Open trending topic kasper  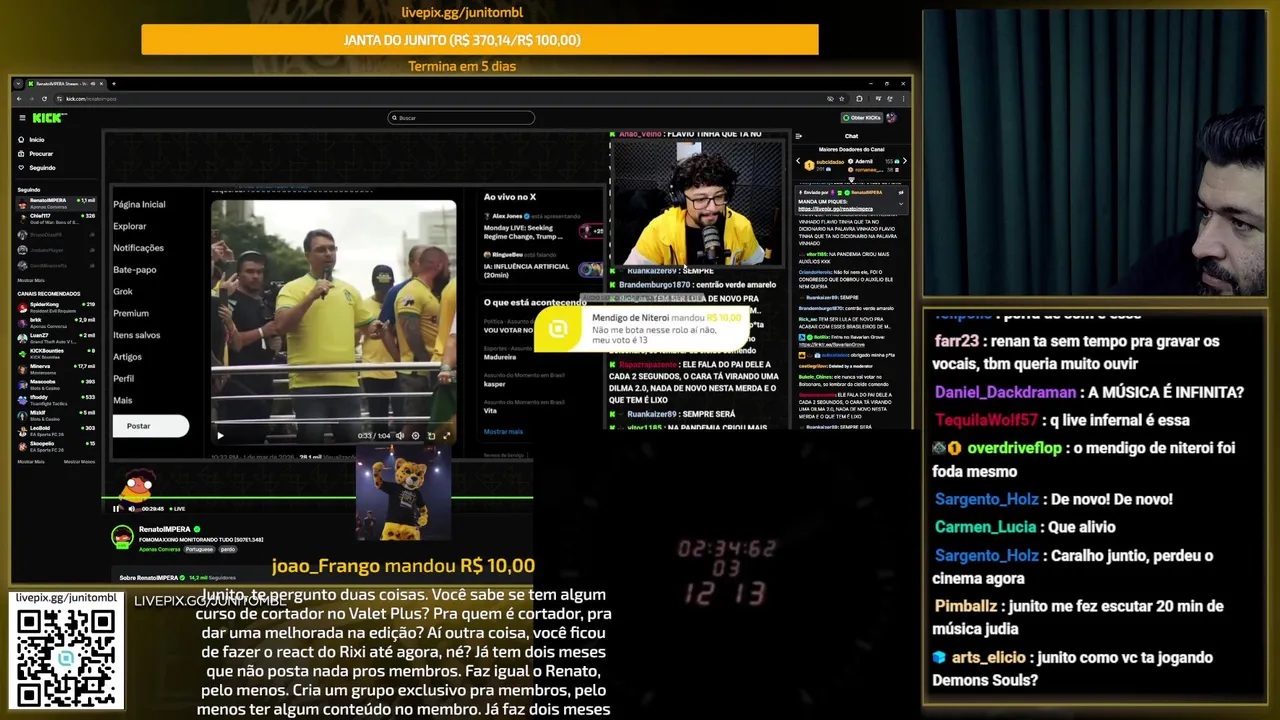coord(494,384)
